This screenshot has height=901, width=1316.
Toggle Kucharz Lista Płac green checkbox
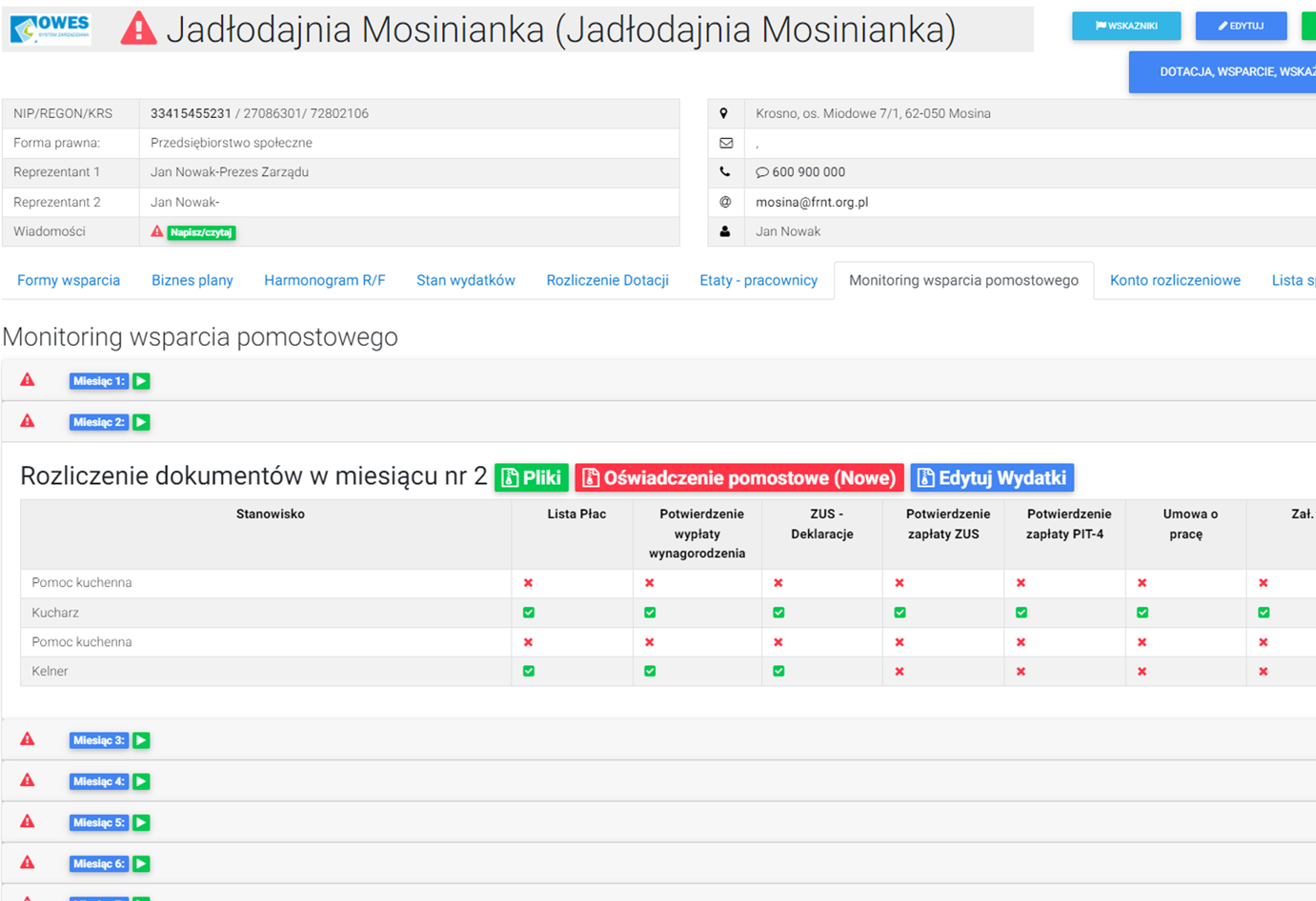click(x=529, y=613)
